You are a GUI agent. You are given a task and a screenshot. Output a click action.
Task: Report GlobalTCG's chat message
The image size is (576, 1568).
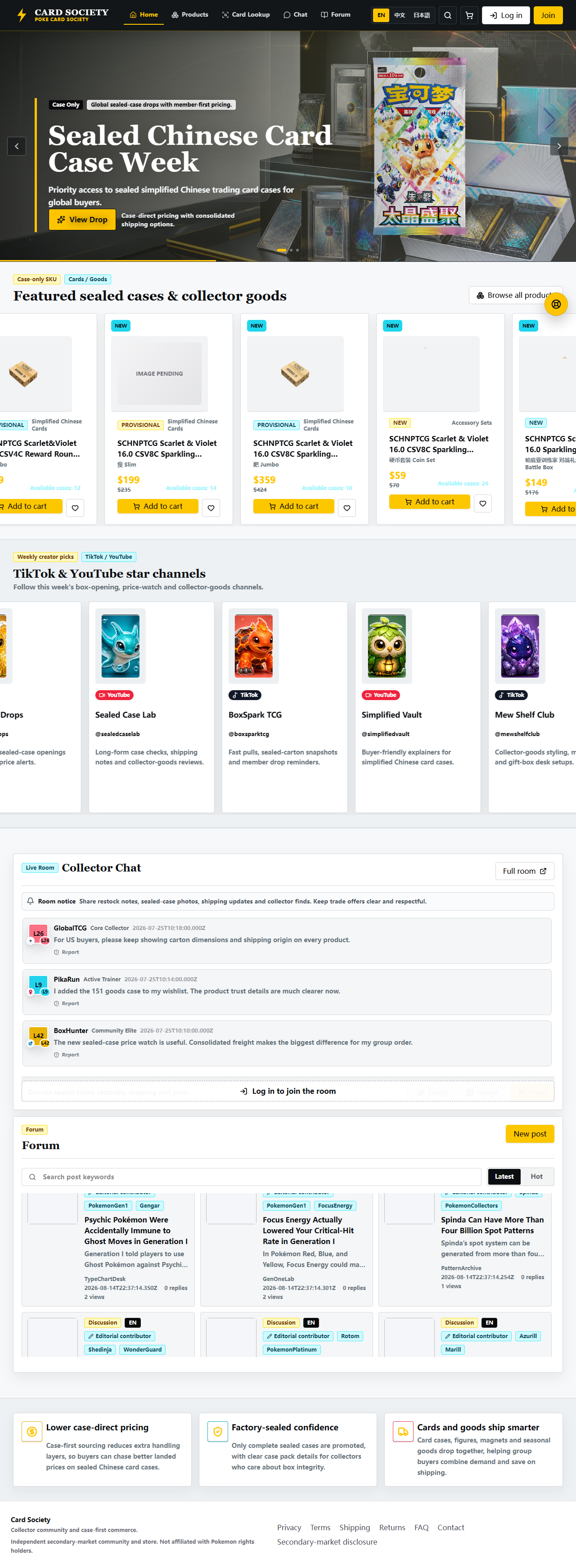click(x=66, y=952)
